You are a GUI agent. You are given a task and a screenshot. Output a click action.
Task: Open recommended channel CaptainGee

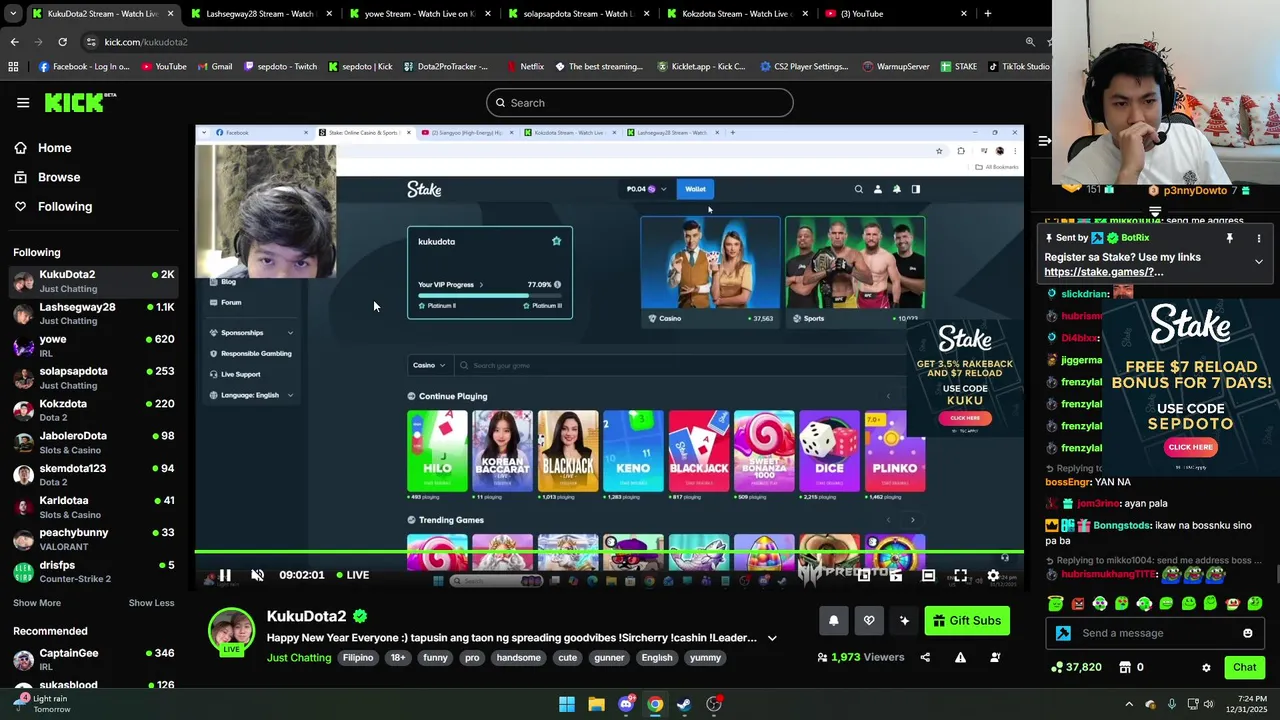93,660
